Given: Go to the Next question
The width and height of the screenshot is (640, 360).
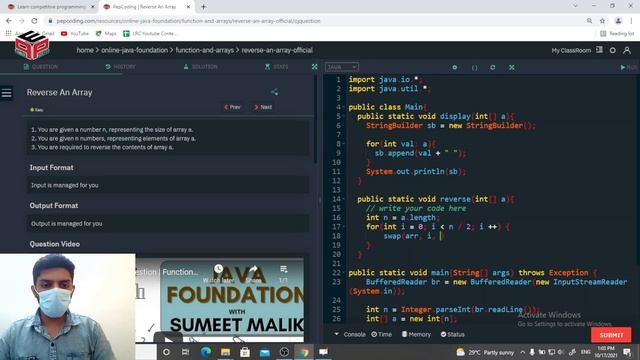Looking at the screenshot, I should point(263,107).
